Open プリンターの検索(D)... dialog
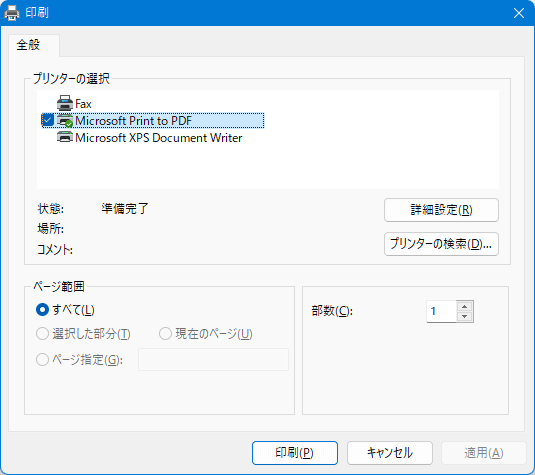Image resolution: width=535 pixels, height=475 pixels. (441, 244)
